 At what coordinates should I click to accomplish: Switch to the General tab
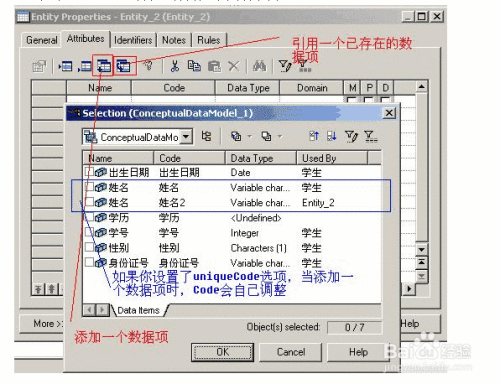42,40
